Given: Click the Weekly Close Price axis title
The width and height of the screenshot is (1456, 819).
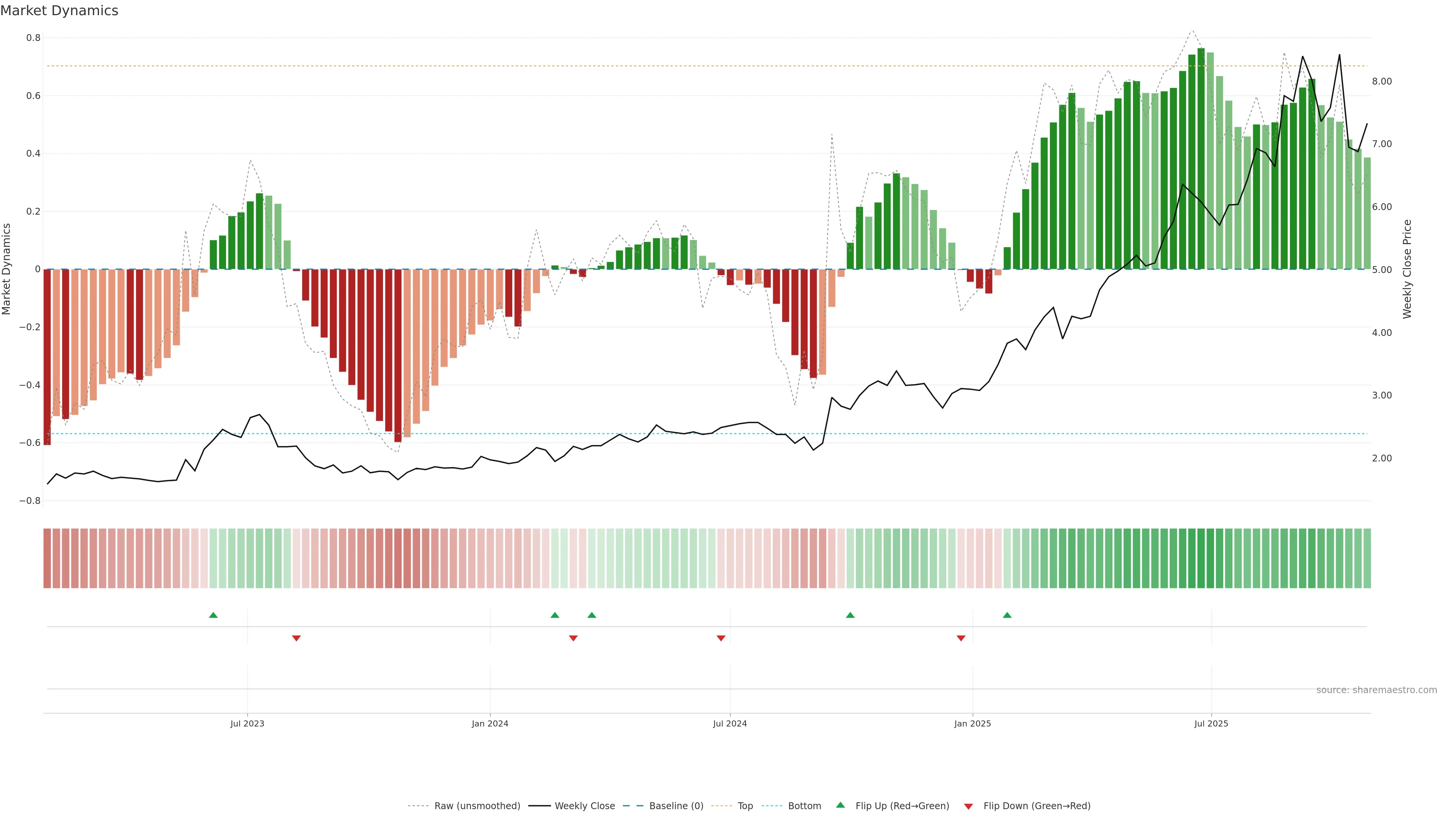Looking at the screenshot, I should (1407, 269).
